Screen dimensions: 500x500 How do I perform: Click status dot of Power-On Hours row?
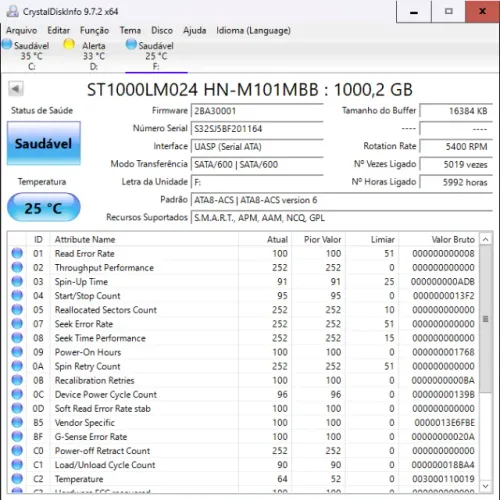coord(17,352)
